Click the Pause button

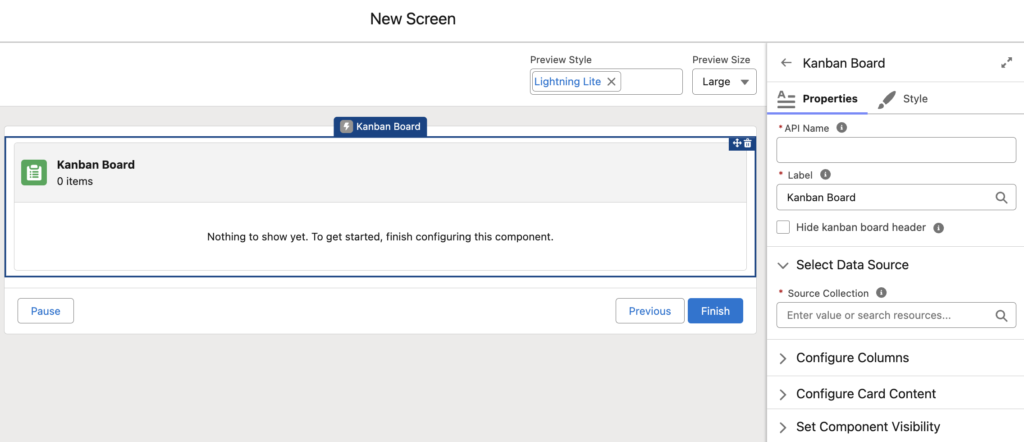[x=46, y=311]
